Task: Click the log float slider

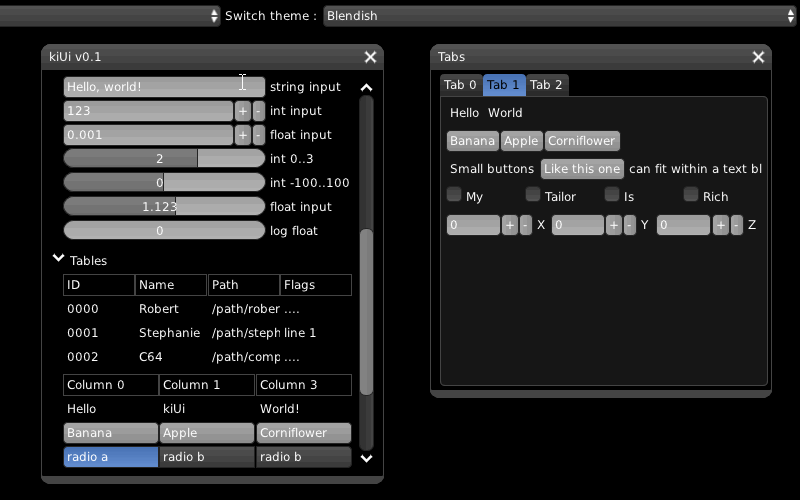Action: (x=164, y=231)
